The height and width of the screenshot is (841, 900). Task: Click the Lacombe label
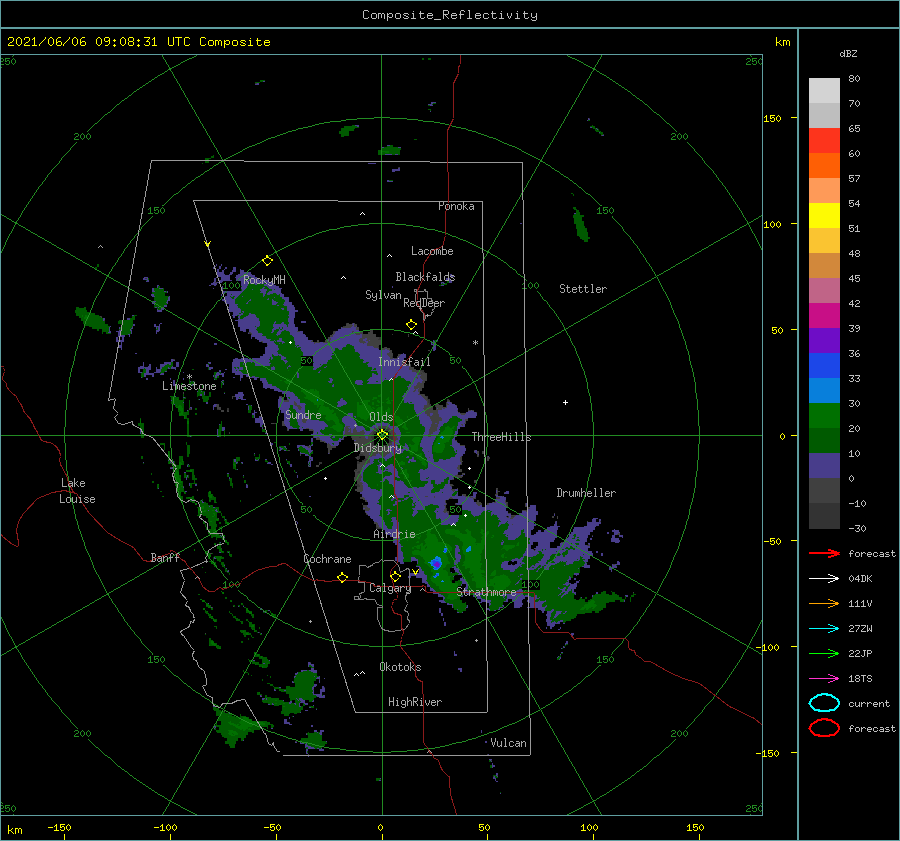[x=432, y=251]
